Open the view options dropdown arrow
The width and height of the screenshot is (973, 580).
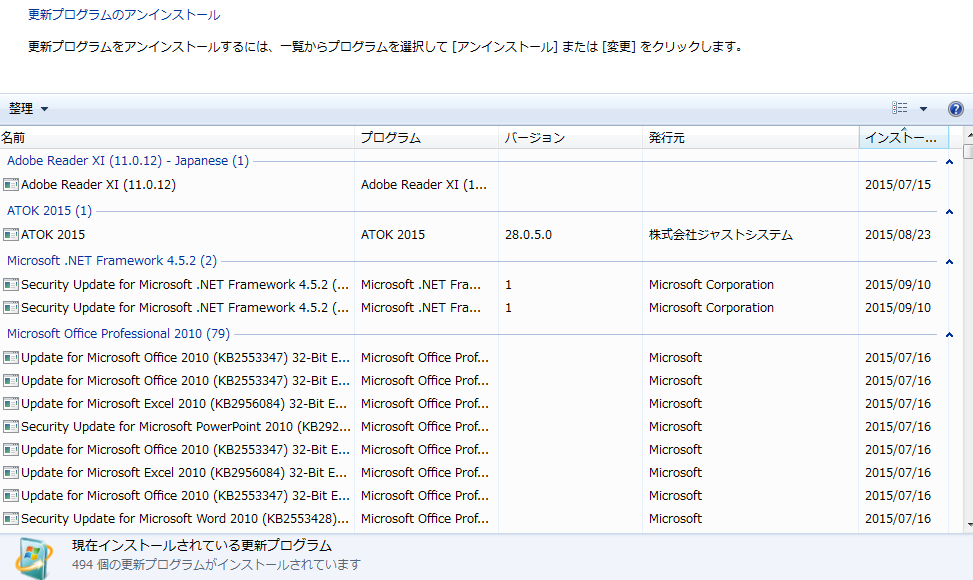point(923,109)
